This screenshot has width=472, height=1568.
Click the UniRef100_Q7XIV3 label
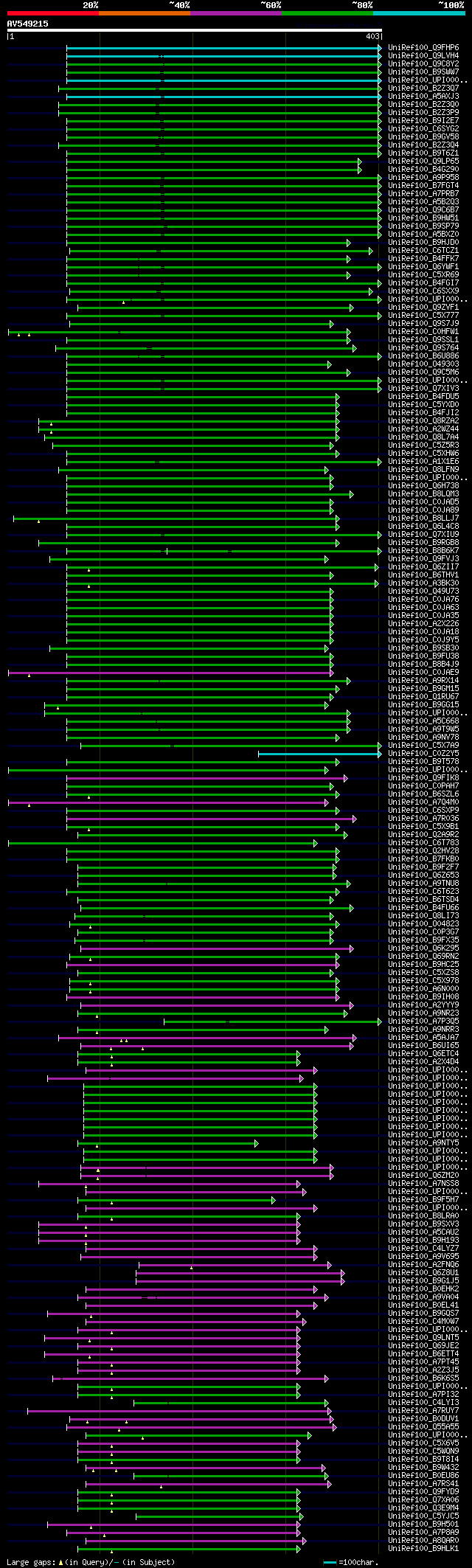(423, 388)
